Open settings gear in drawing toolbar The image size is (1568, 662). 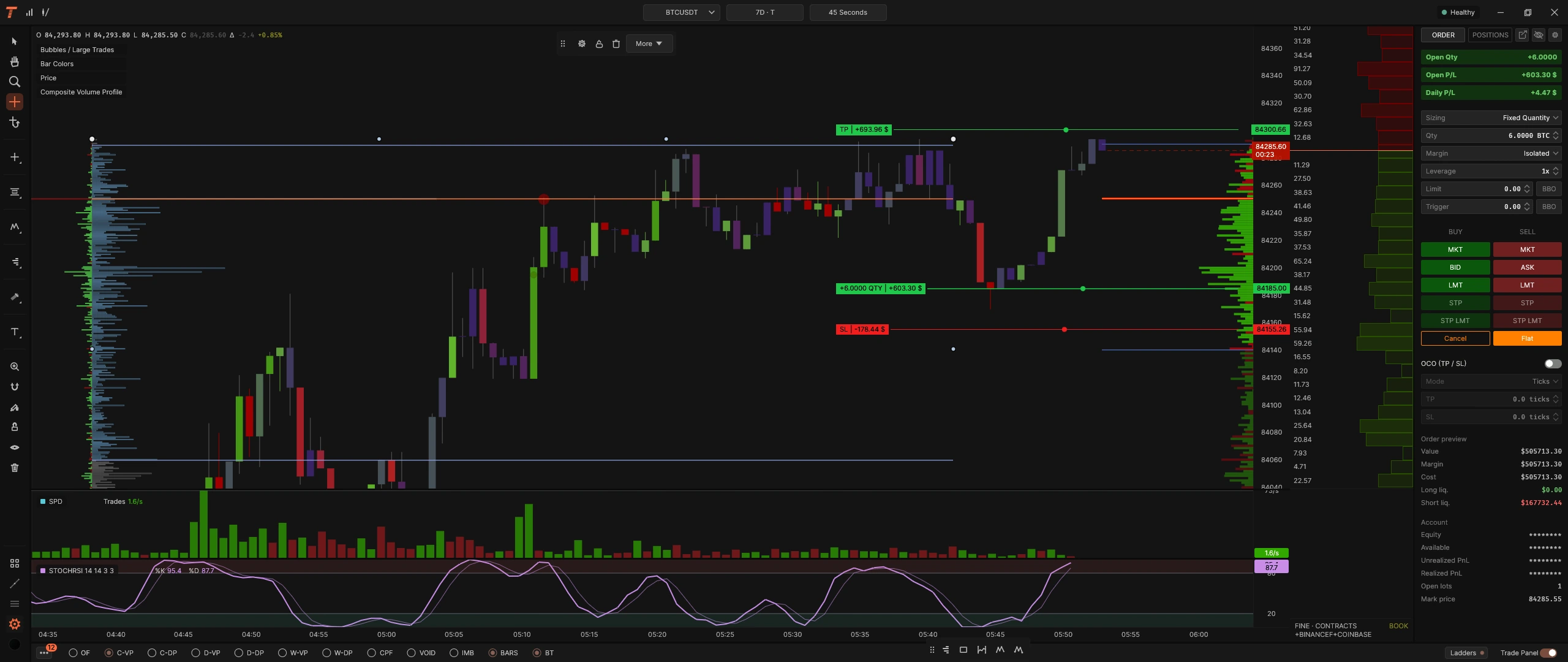[582, 44]
